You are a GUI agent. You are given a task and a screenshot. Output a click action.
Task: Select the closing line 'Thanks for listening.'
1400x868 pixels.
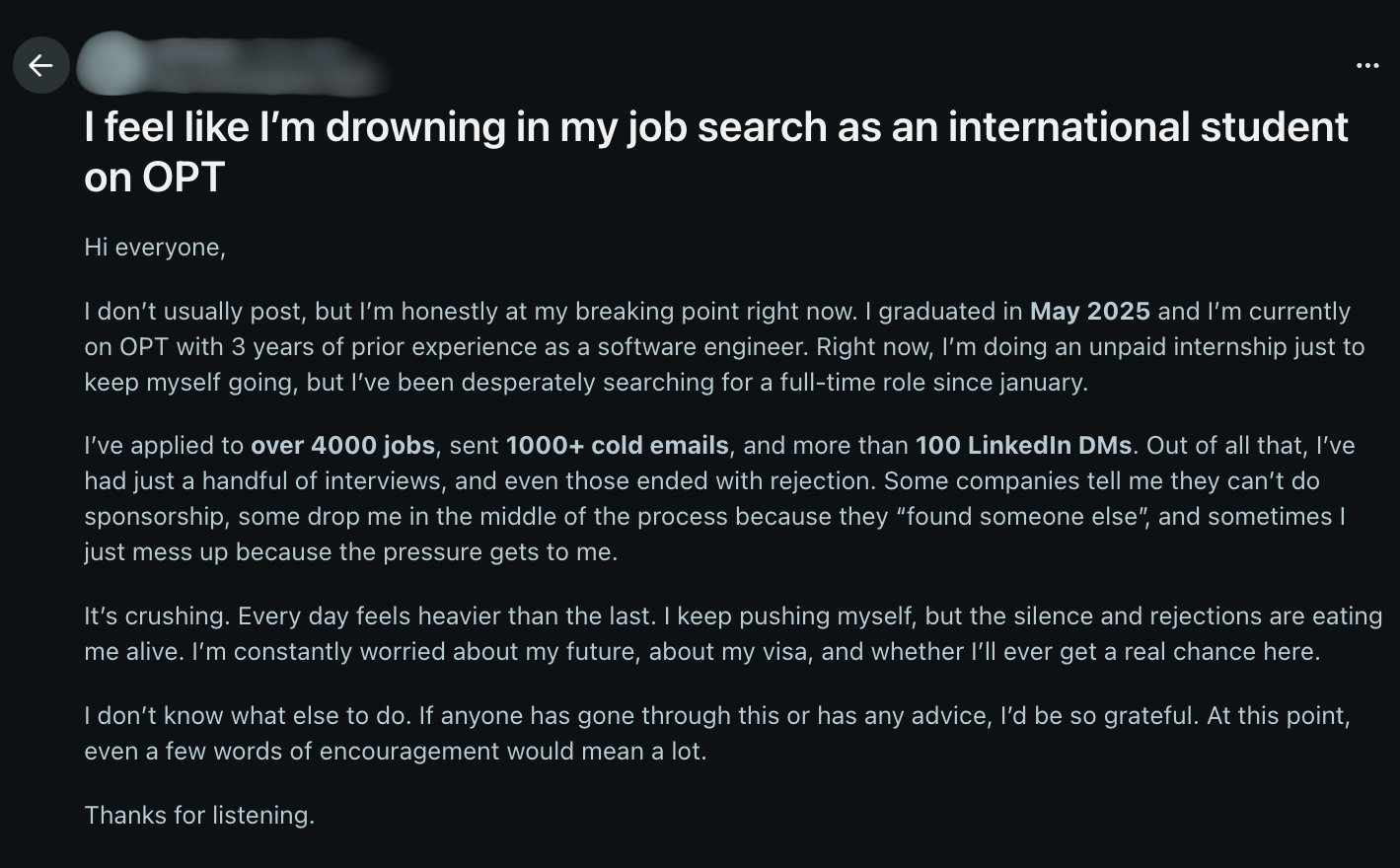(x=199, y=815)
